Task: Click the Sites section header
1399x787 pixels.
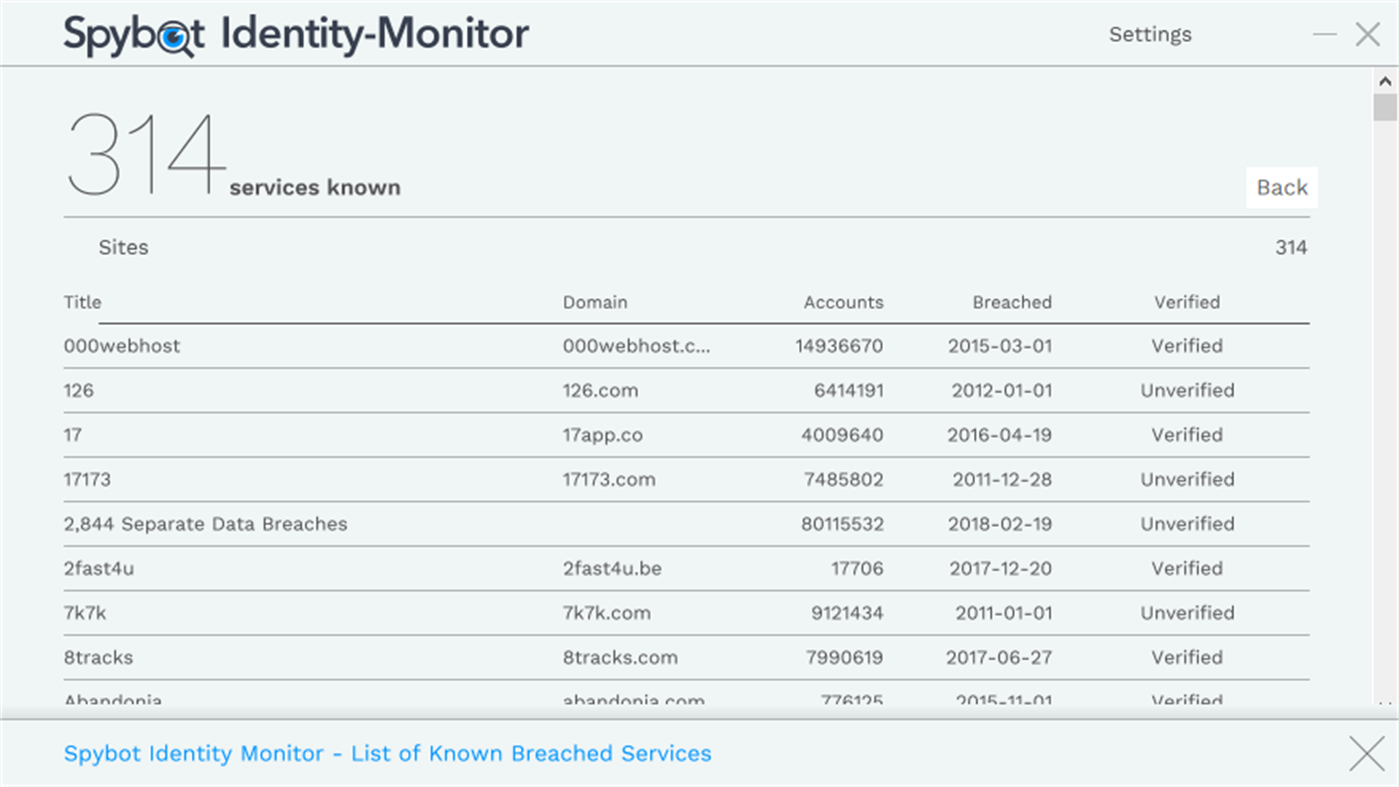Action: (x=124, y=247)
